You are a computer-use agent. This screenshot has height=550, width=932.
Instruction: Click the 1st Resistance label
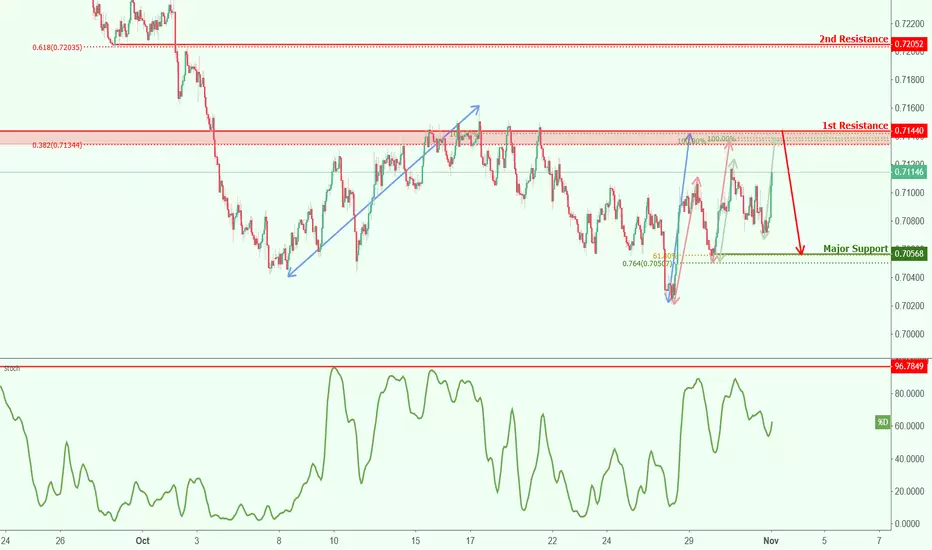(855, 125)
